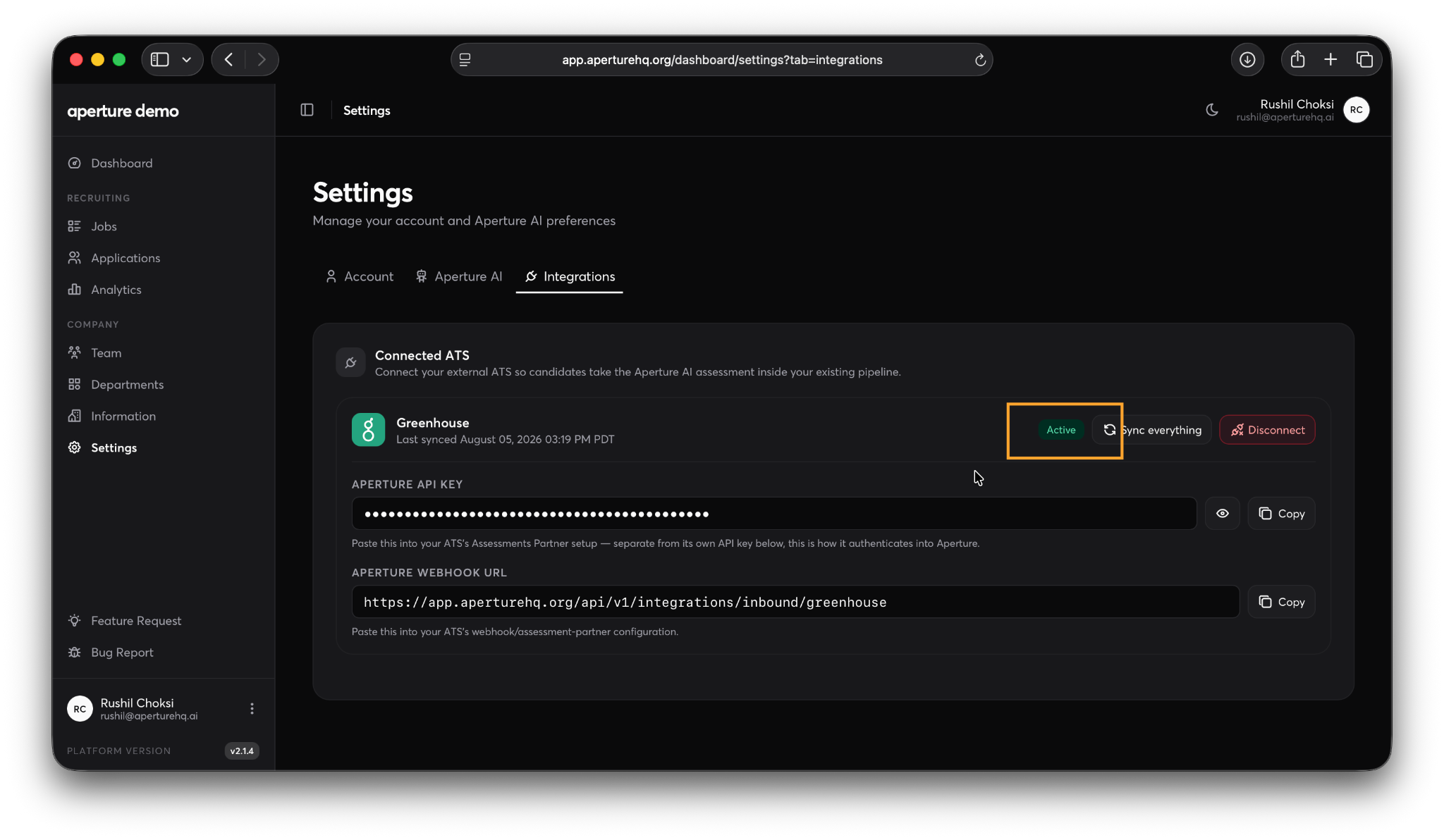Go back in browser history

point(228,60)
